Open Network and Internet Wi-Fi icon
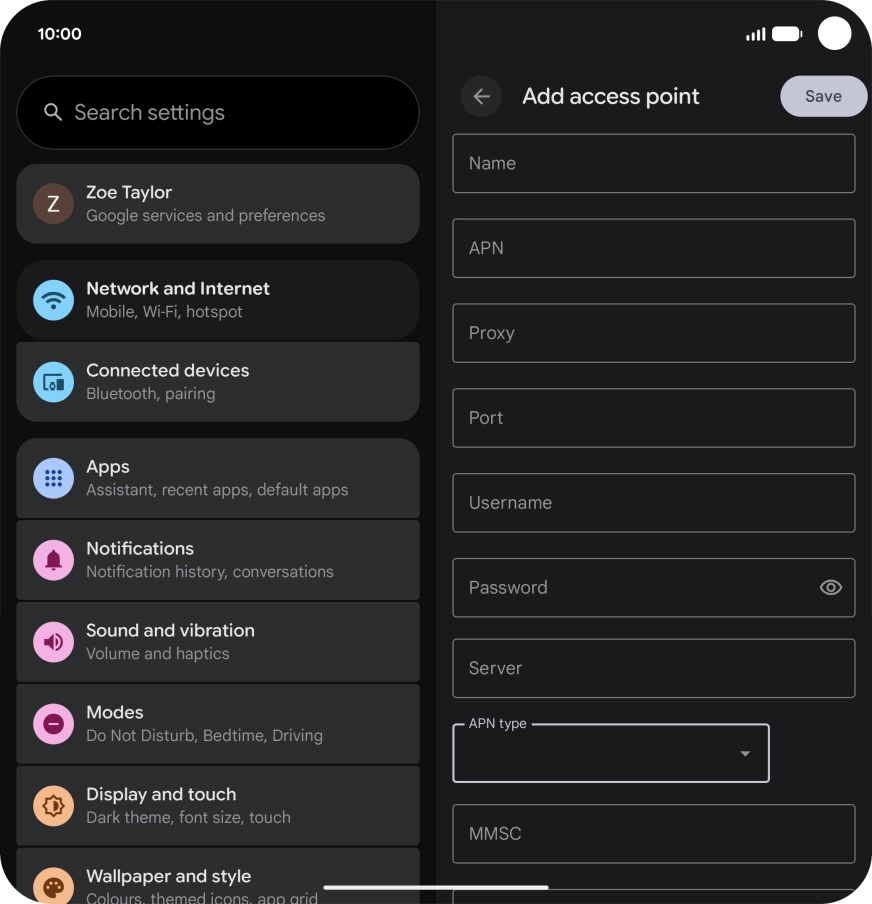This screenshot has width=872, height=904. click(x=54, y=300)
